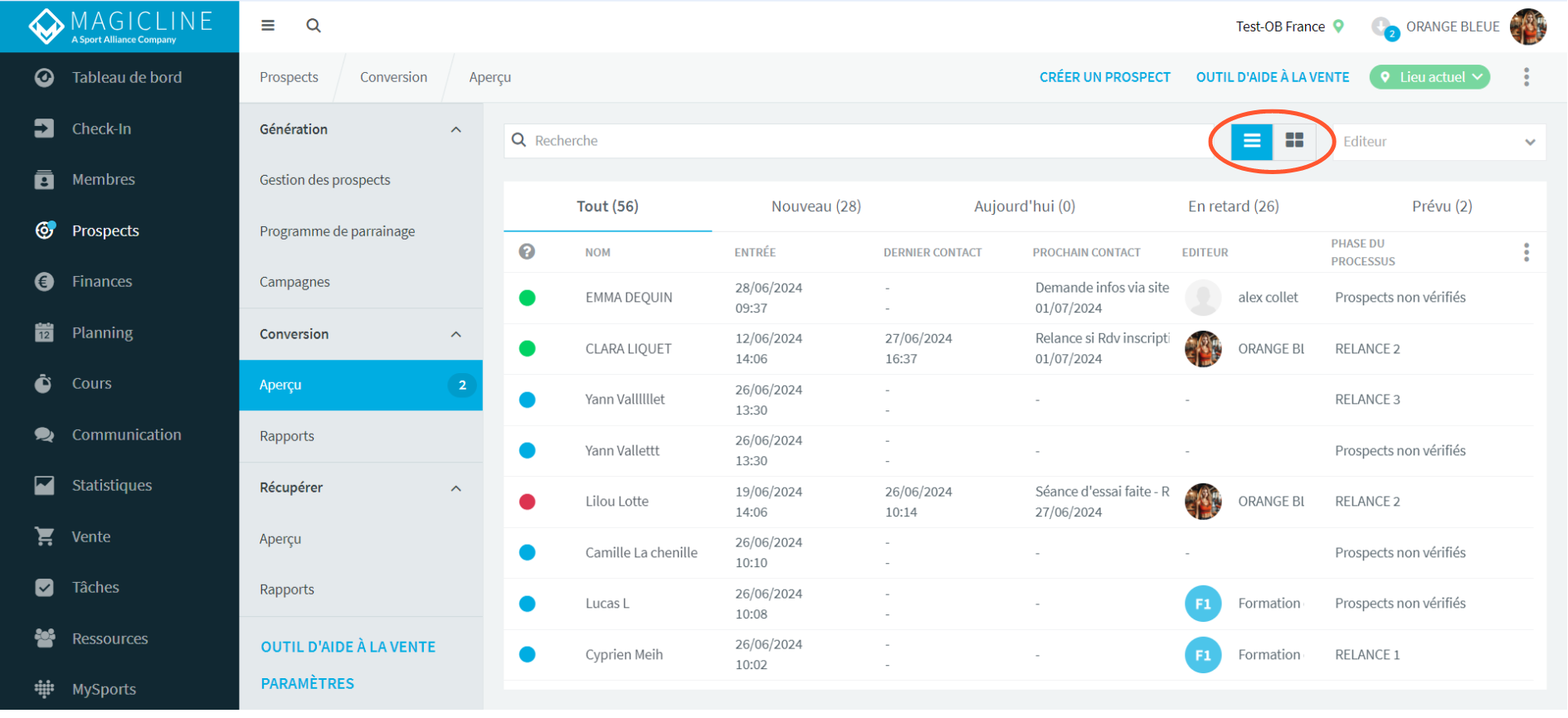Click the notification icon with badge 2
Viewport: 1568px width, 718px height.
click(x=1384, y=28)
